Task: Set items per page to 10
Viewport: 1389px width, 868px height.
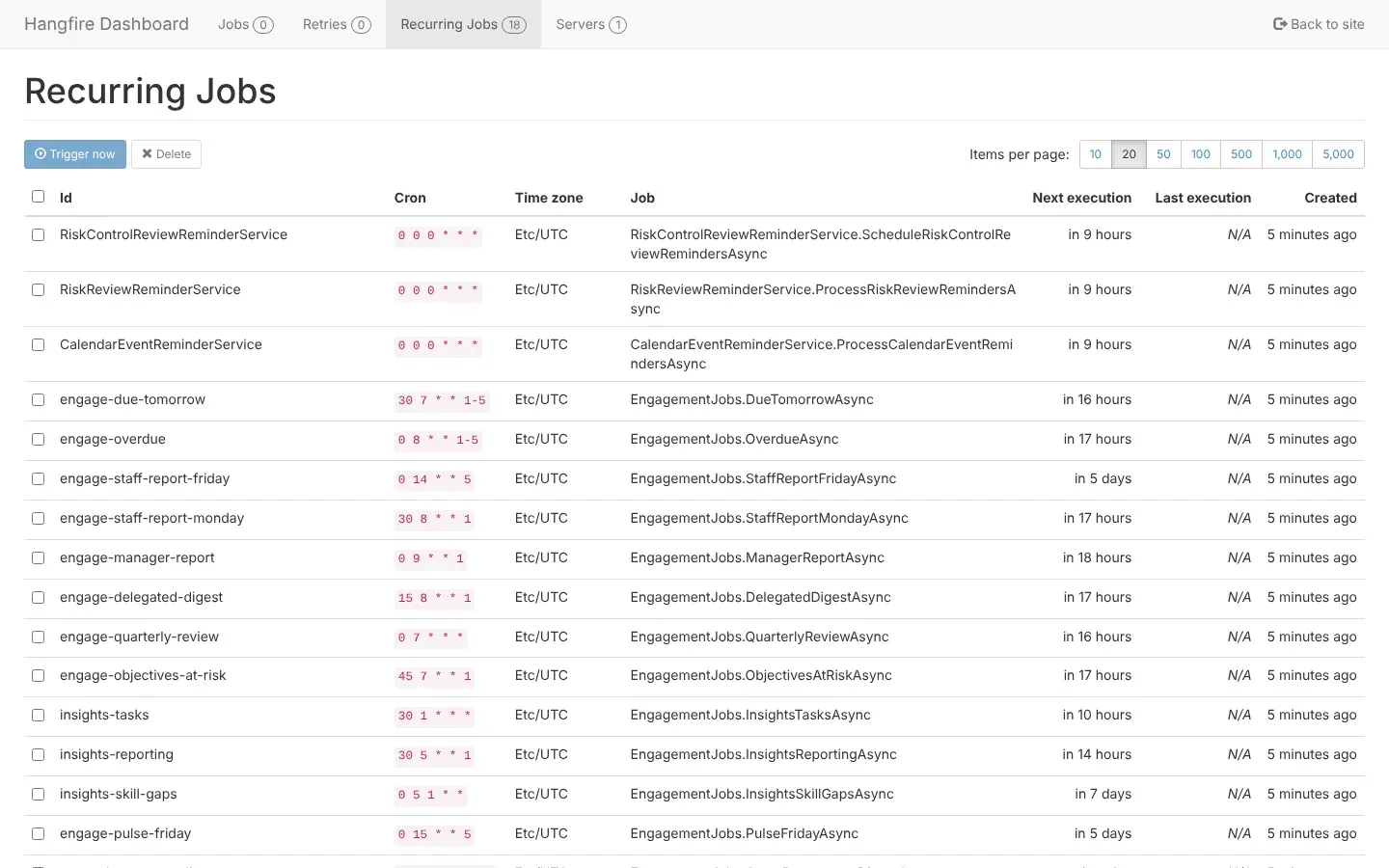Action: [x=1096, y=154]
